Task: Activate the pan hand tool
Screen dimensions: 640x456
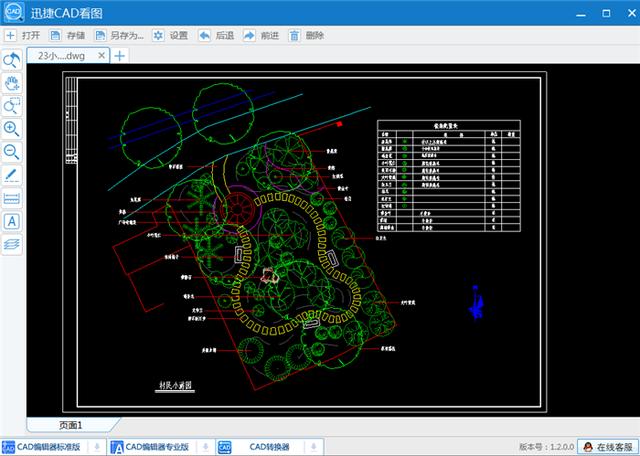Action: (x=12, y=83)
